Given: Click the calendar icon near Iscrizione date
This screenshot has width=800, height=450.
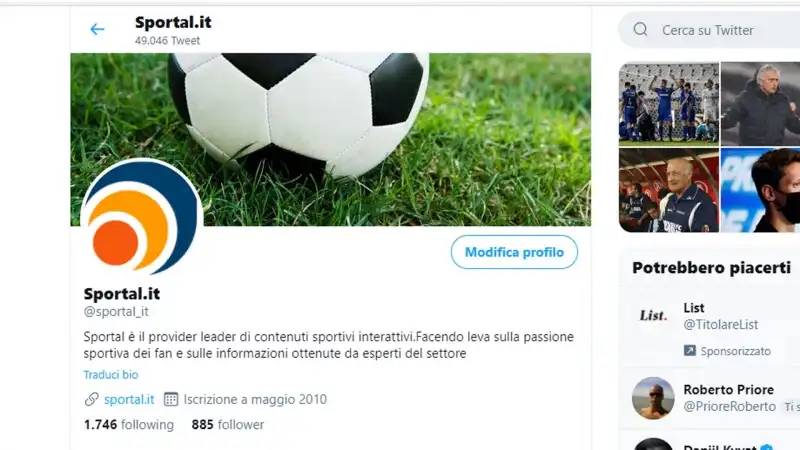Looking at the screenshot, I should (171, 399).
